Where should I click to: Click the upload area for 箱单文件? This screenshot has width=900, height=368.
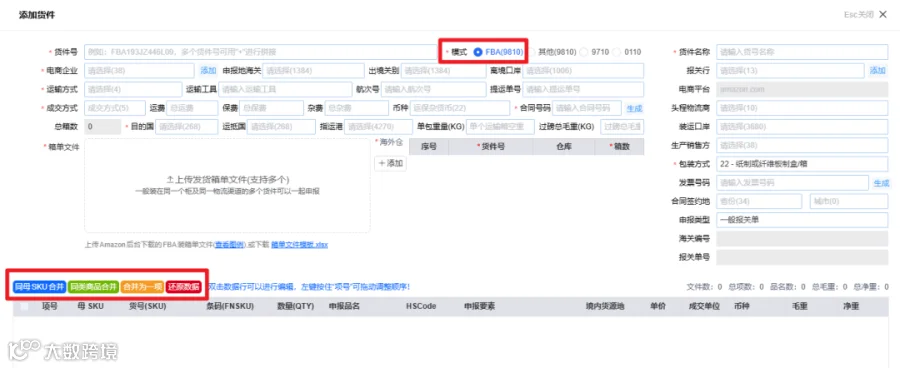[227, 185]
